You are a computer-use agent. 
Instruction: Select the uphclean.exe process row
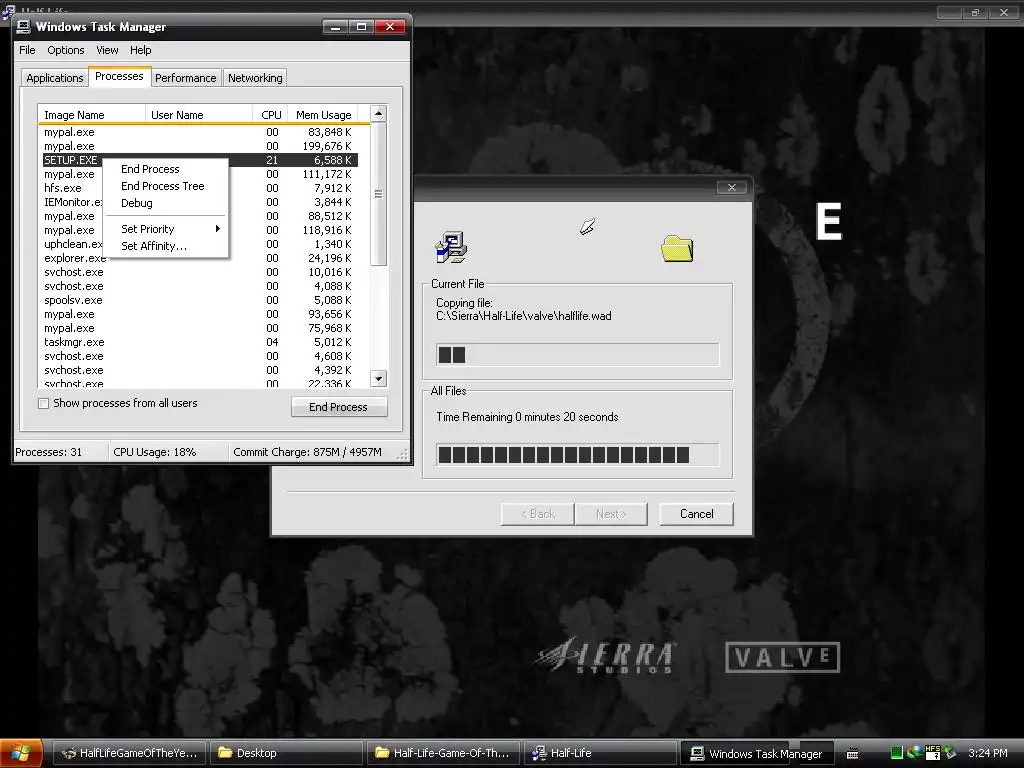[200, 244]
